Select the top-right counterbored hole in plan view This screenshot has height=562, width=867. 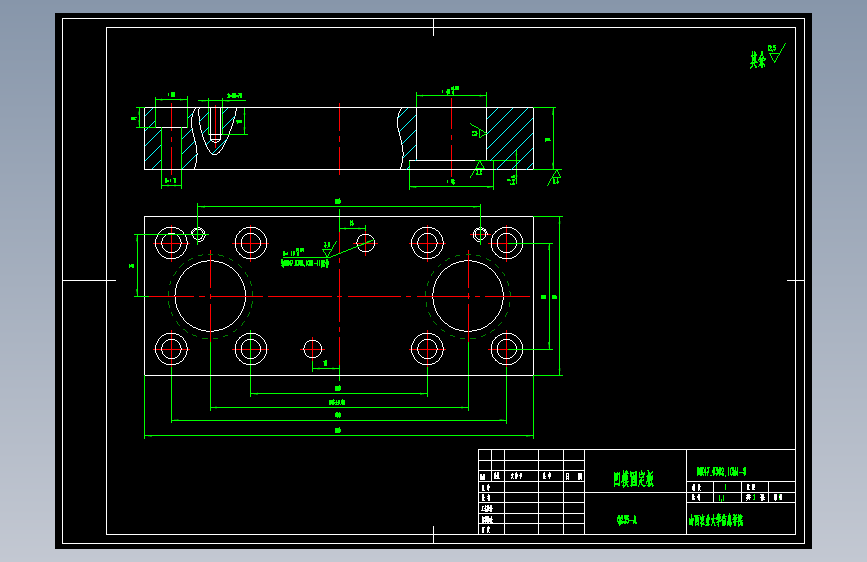pyautogui.click(x=506, y=243)
